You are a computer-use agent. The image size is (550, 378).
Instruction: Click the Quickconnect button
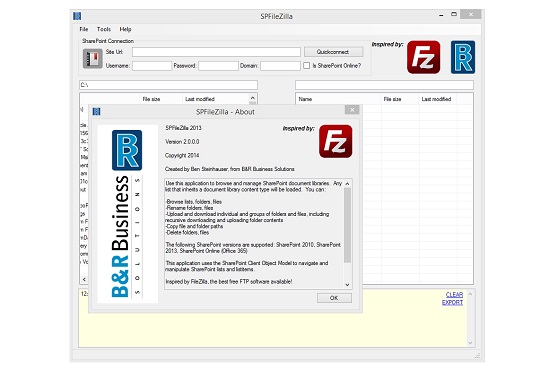(x=333, y=52)
